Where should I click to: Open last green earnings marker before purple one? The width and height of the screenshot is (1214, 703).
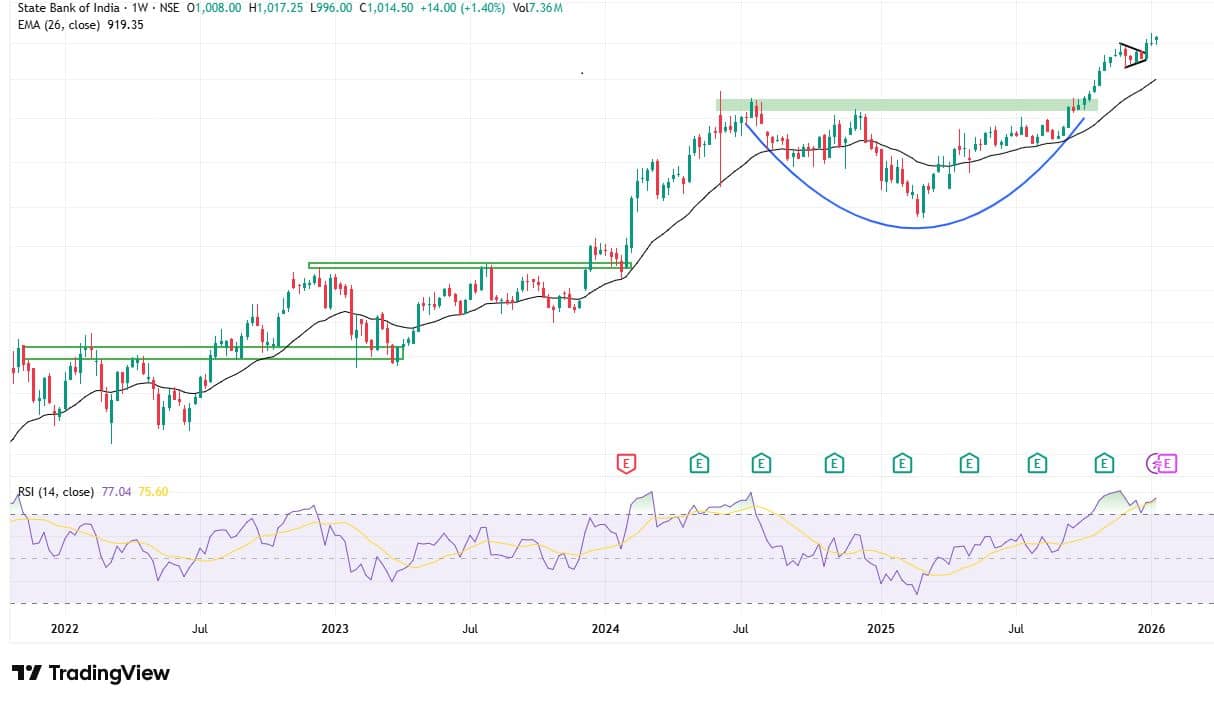[x=1104, y=463]
